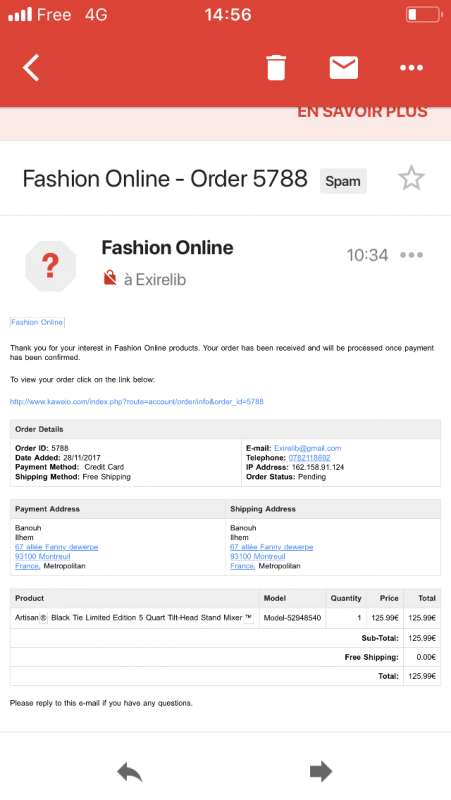Tap the red unsecured lock icon

click(110, 278)
